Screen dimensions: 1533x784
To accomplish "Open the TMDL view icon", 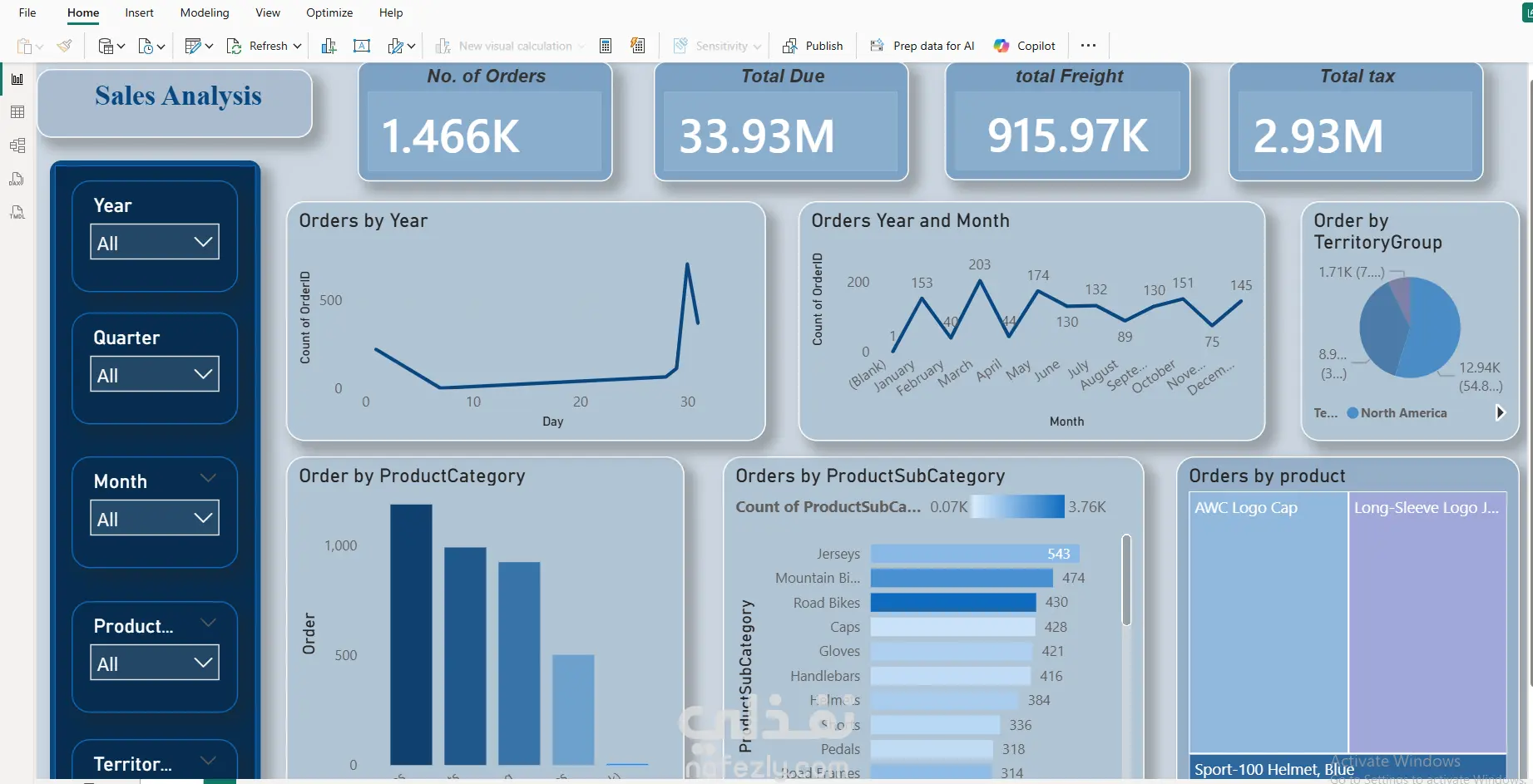I will pyautogui.click(x=17, y=212).
